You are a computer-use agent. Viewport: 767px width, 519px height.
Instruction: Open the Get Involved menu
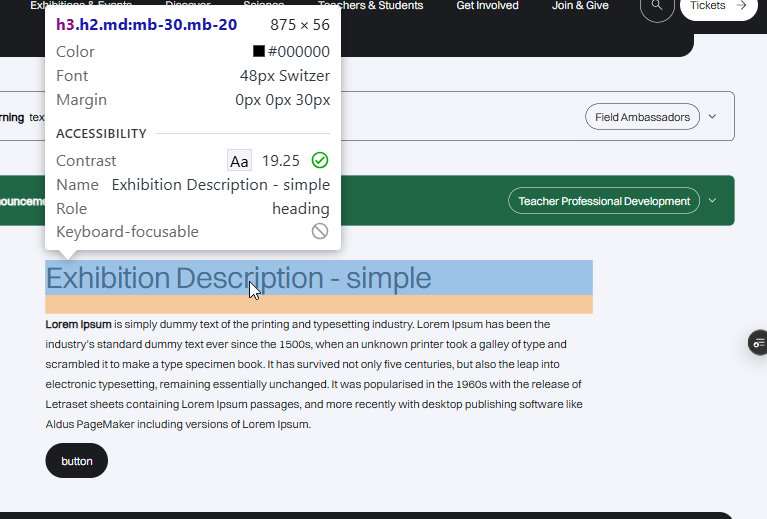point(487,6)
